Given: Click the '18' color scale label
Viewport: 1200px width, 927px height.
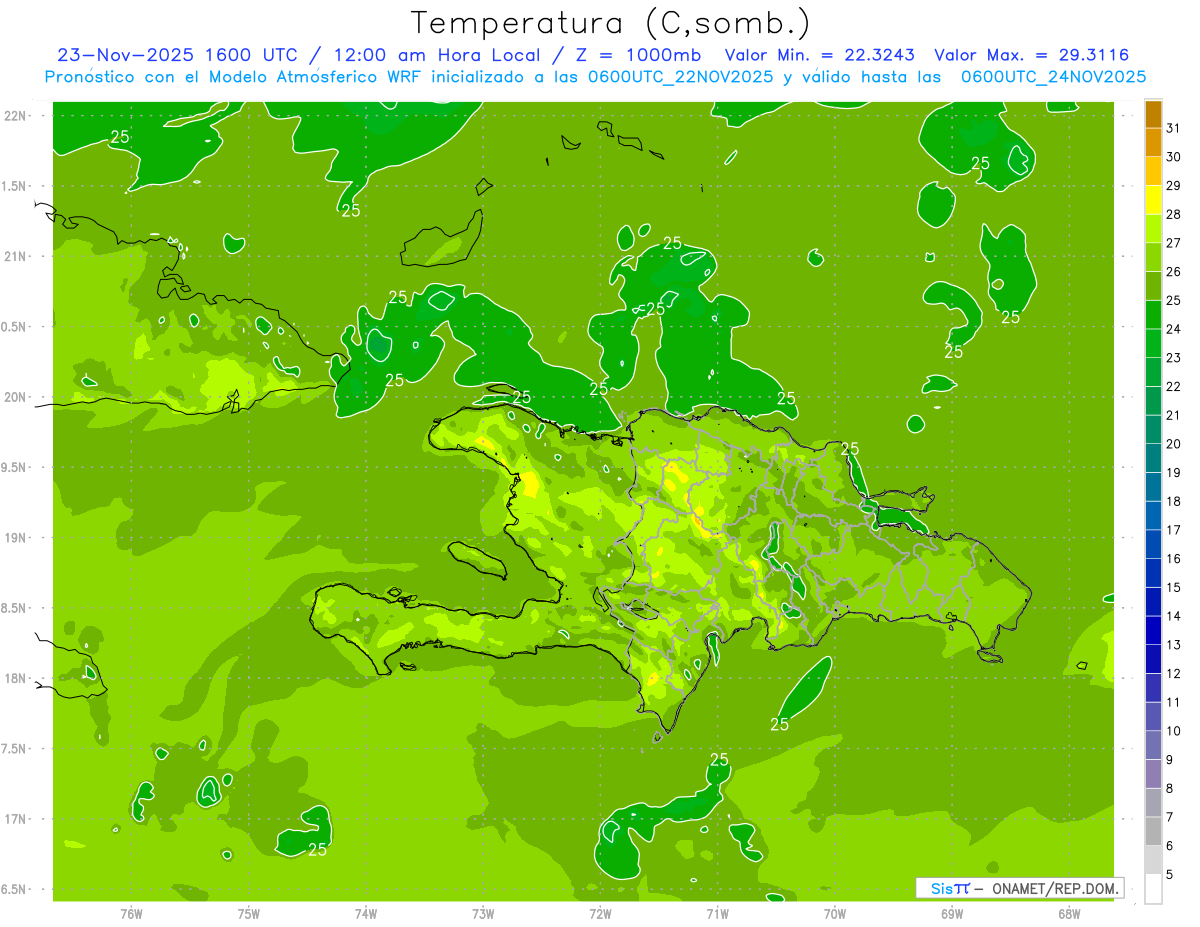Looking at the screenshot, I should pyautogui.click(x=1174, y=502).
